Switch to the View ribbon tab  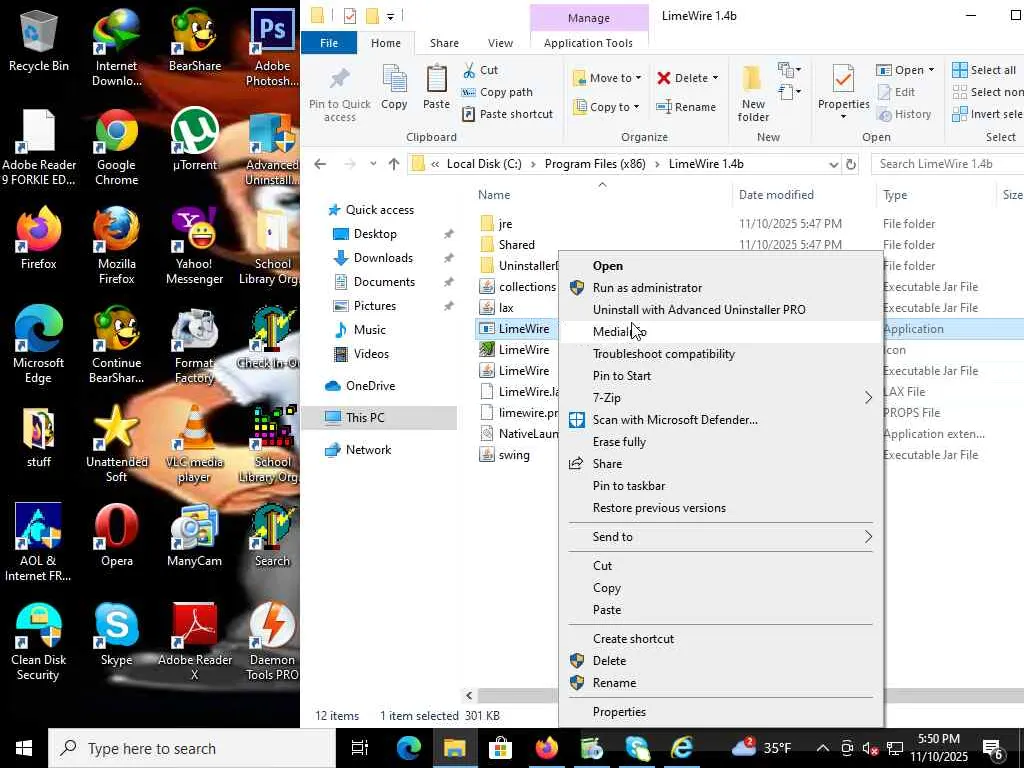pos(500,43)
